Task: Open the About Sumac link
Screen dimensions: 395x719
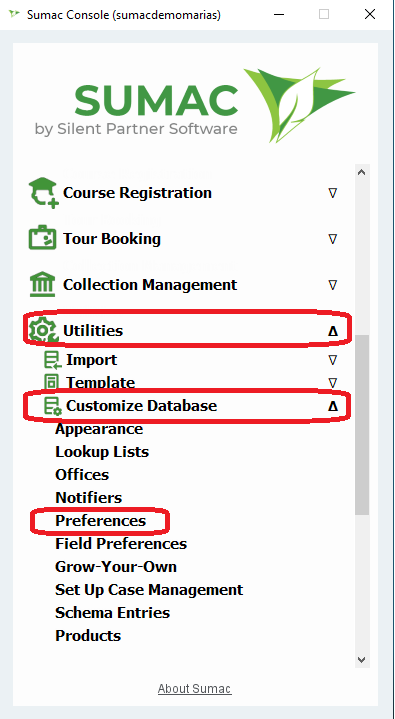Action: [x=195, y=688]
